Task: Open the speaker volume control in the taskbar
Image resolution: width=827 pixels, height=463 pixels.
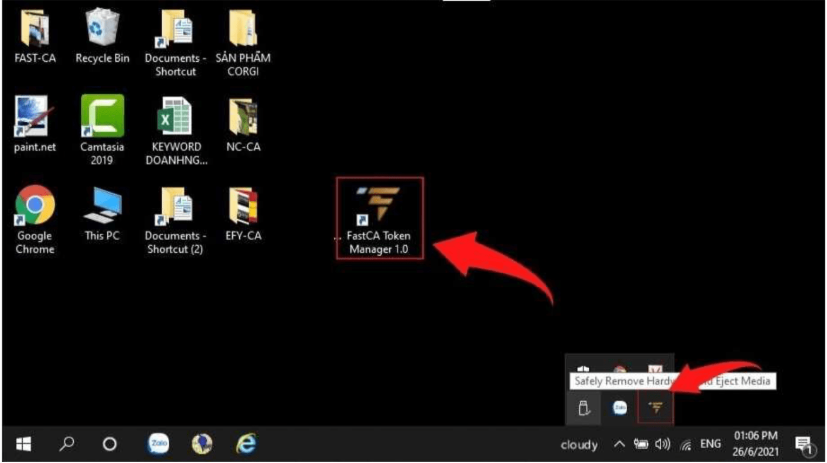Action: coord(662,444)
